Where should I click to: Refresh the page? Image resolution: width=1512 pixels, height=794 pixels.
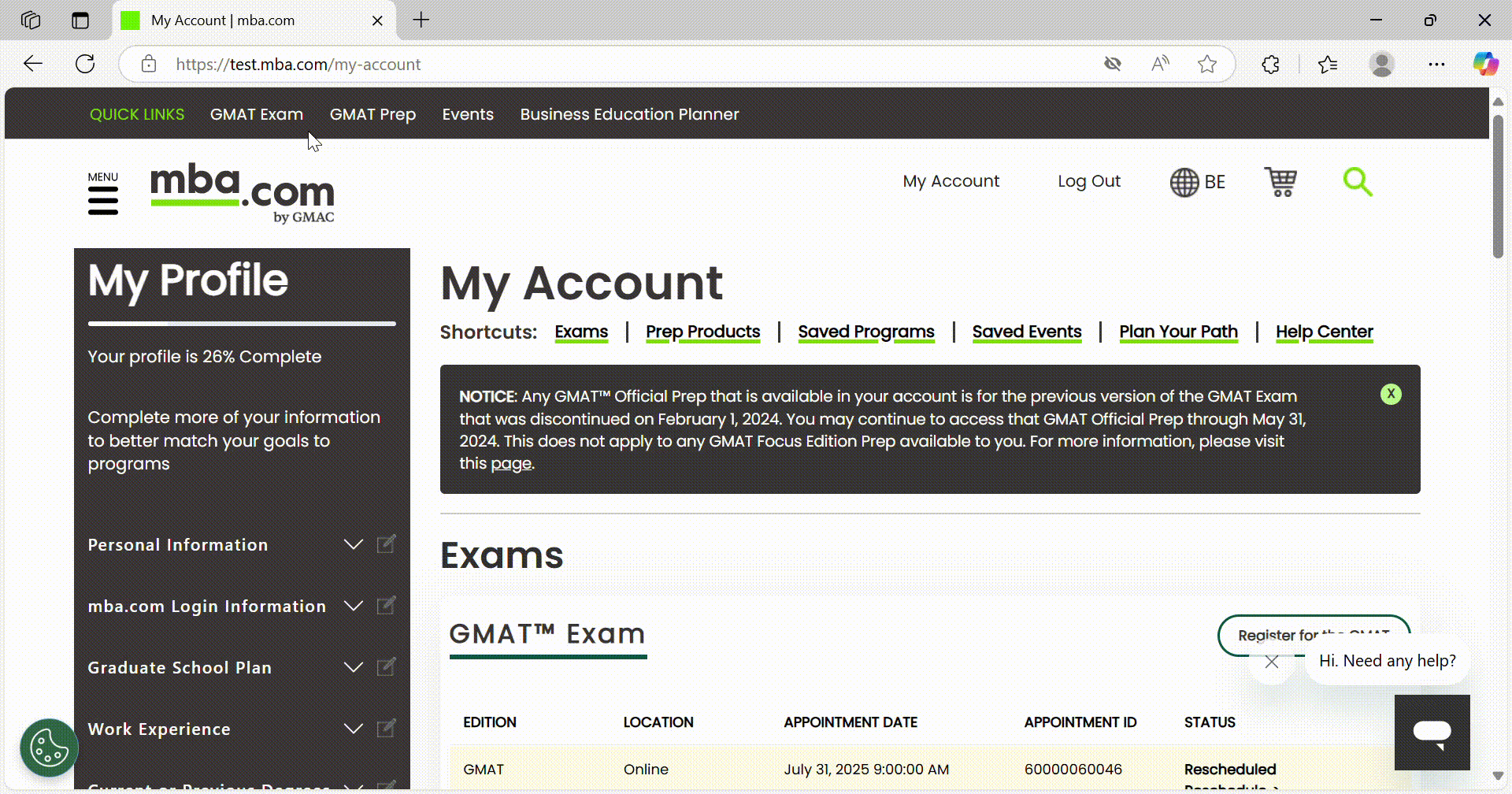pyautogui.click(x=85, y=64)
